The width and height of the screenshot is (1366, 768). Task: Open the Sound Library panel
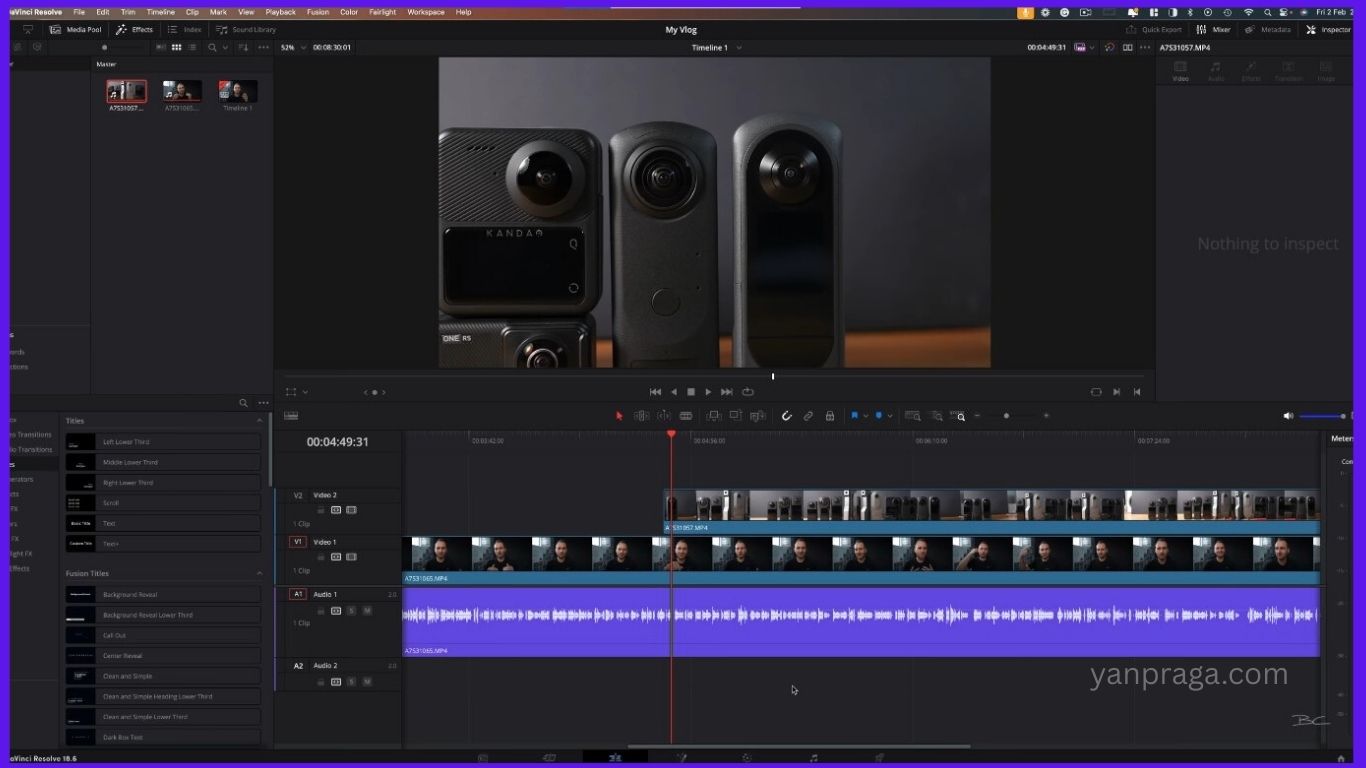click(246, 30)
